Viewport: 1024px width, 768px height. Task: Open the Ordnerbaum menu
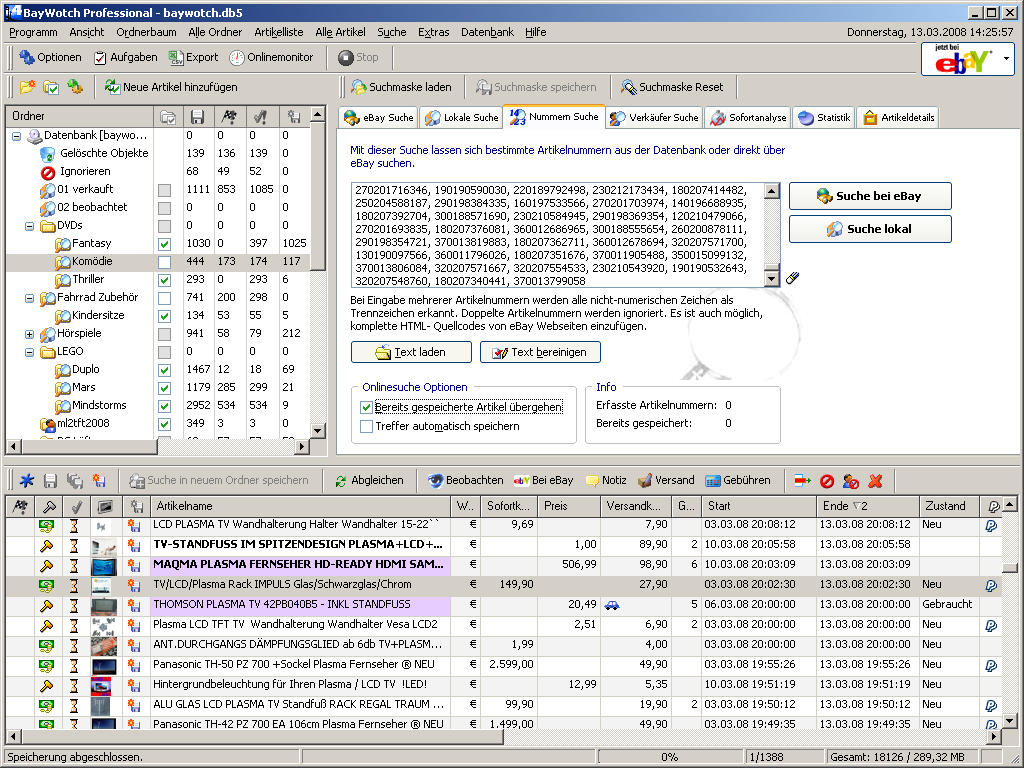pos(146,32)
